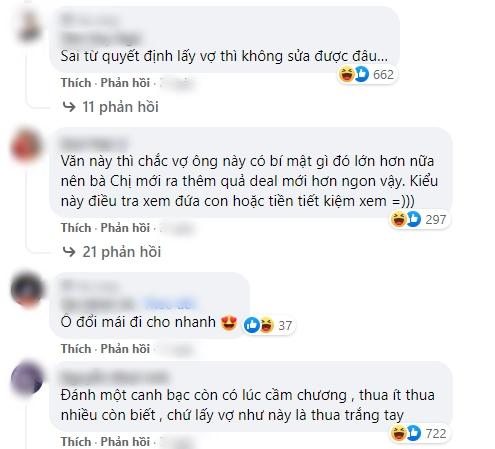This screenshot has width=495, height=449.
Task: View reactions totaling 722 on last comment
Action: [419, 433]
